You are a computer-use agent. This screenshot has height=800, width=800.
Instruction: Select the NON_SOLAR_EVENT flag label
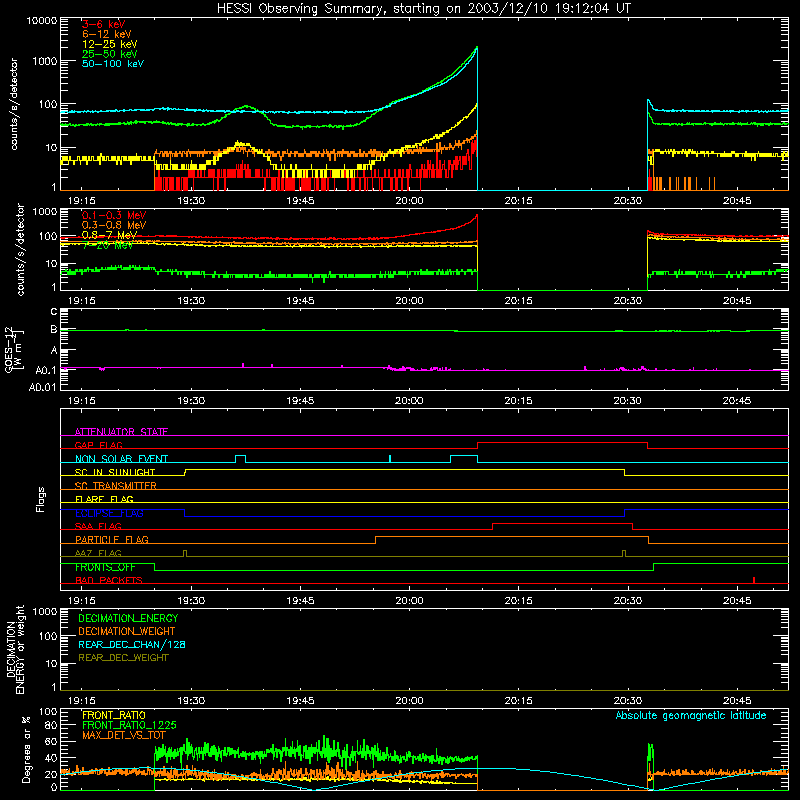[x=121, y=459]
